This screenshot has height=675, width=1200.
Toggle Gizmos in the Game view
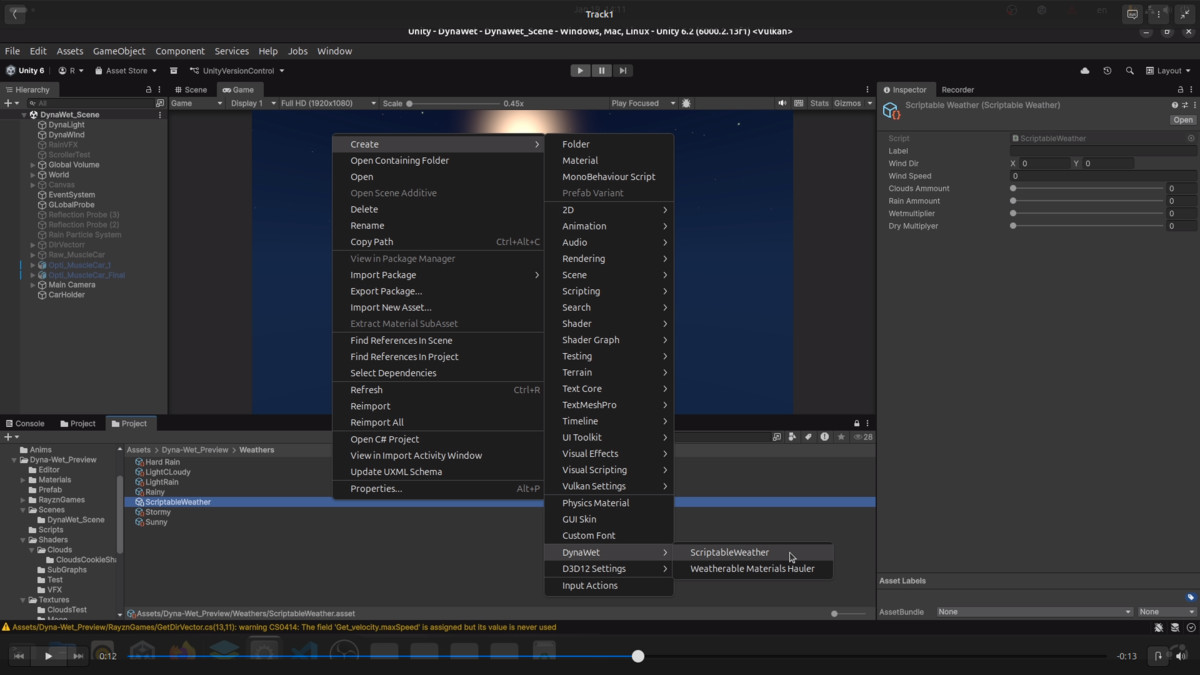pyautogui.click(x=847, y=103)
